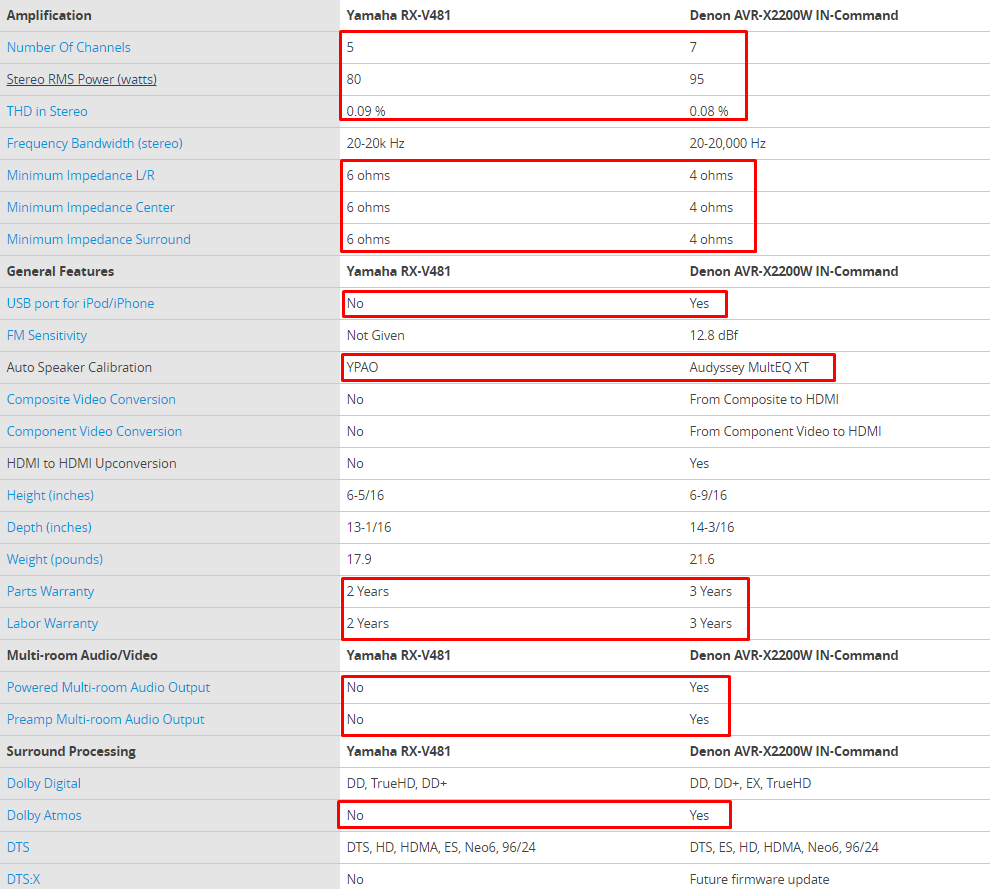Click From Component Video to HDMI value
This screenshot has width=990, height=895.
[785, 432]
